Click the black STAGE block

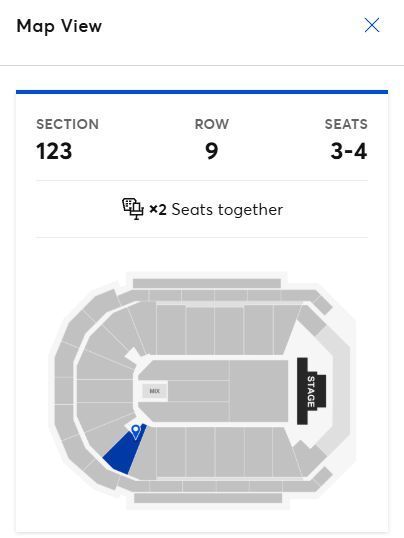[311, 391]
